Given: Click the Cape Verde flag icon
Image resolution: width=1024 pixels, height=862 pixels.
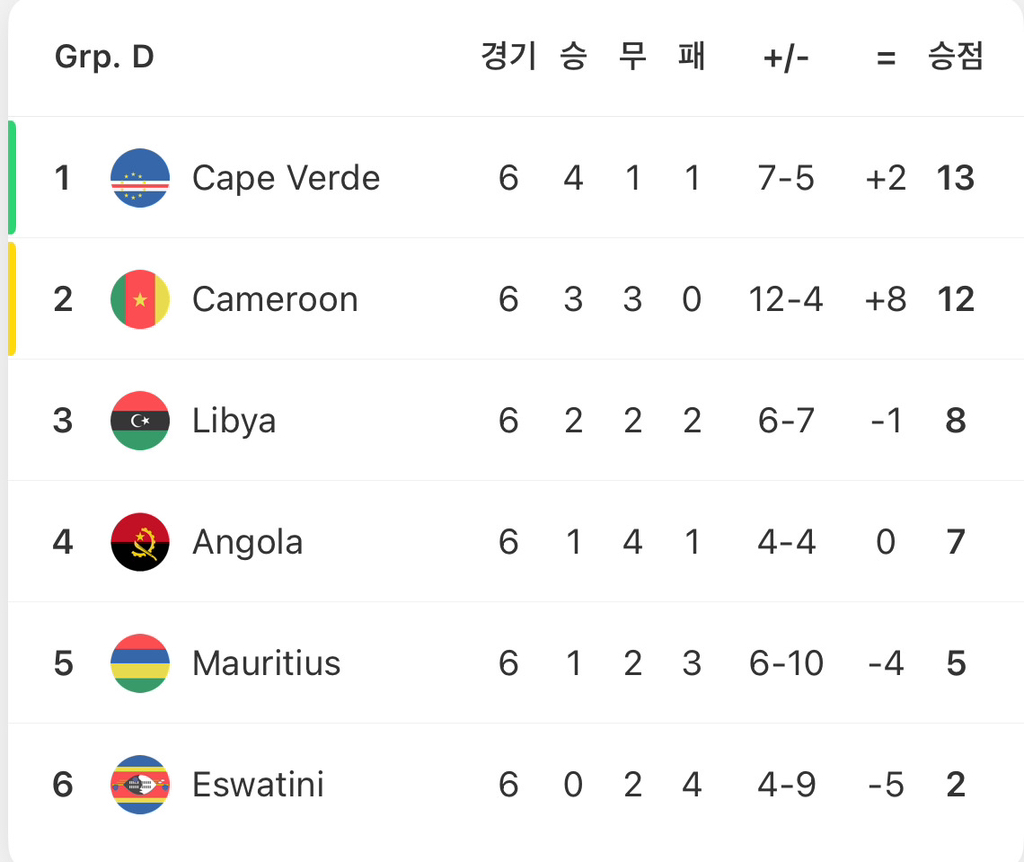Looking at the screenshot, I should pyautogui.click(x=140, y=178).
